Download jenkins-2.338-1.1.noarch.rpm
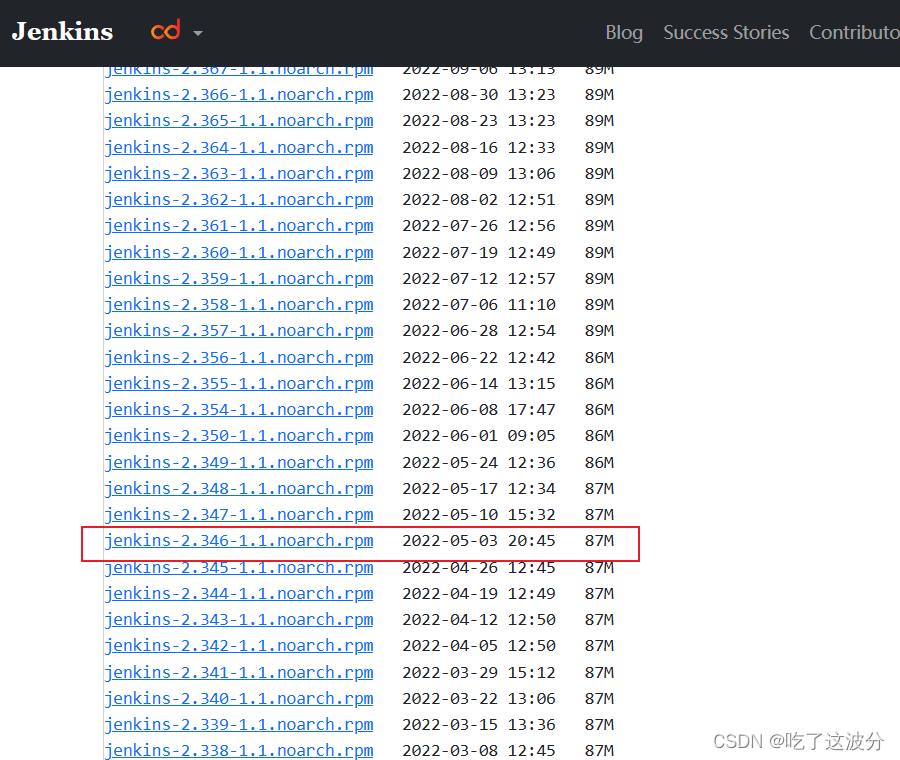900x760 pixels. click(239, 751)
